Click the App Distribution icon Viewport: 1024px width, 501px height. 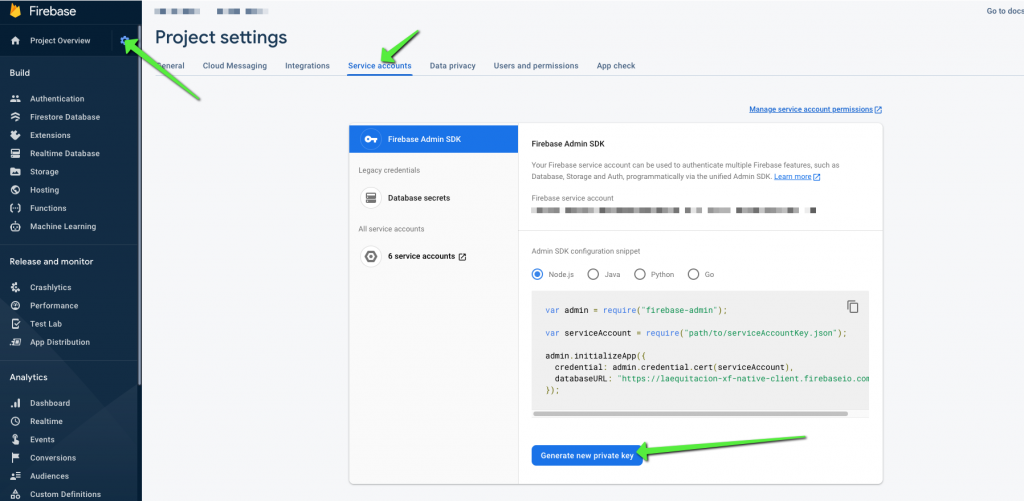click(x=16, y=342)
